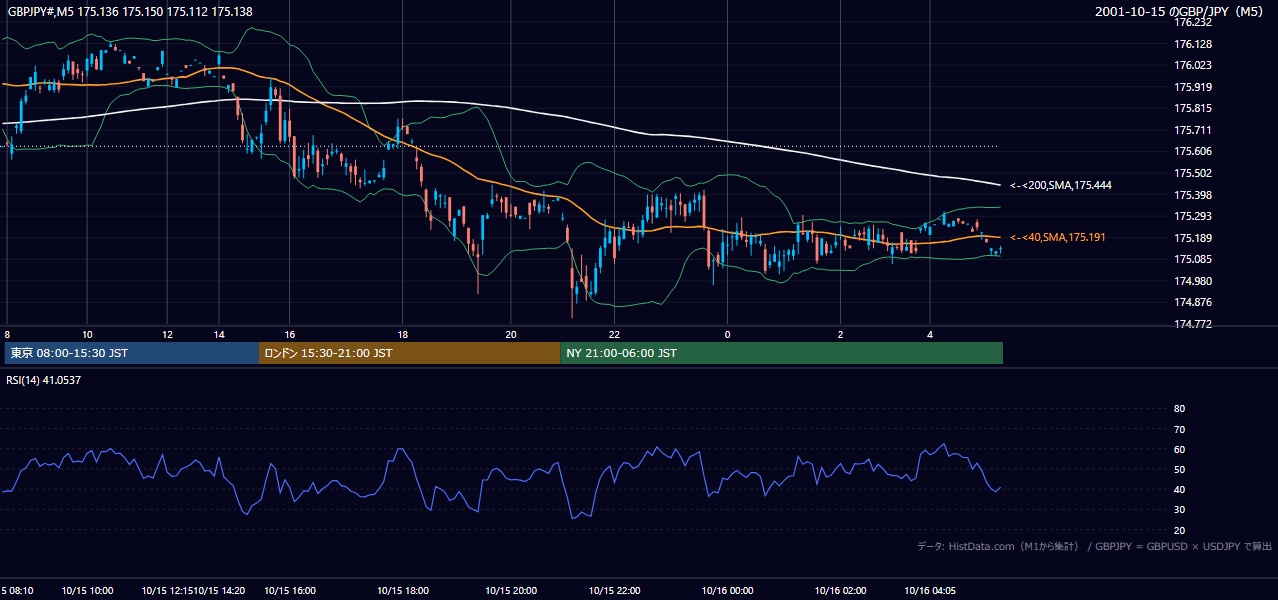Click the bottom date label 10/15 10:00
The width and height of the screenshot is (1278, 600).
point(88,590)
